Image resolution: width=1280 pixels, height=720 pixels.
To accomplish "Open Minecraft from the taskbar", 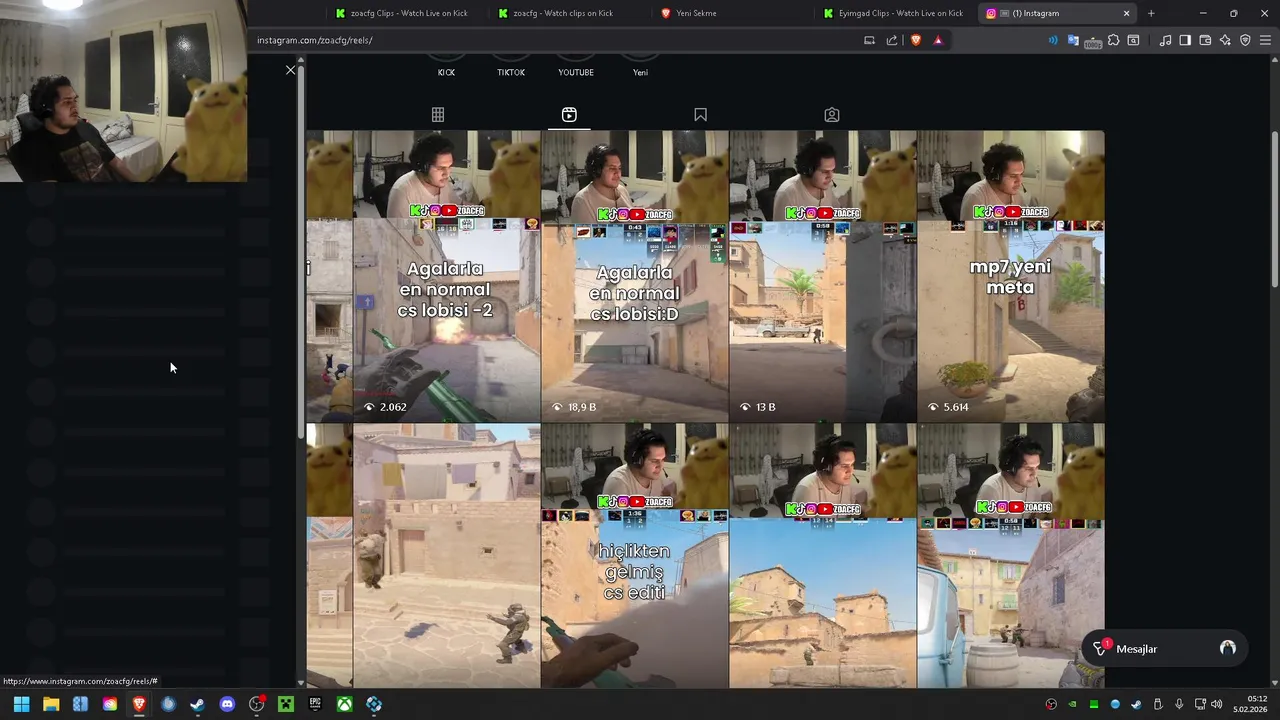I will pos(285,704).
